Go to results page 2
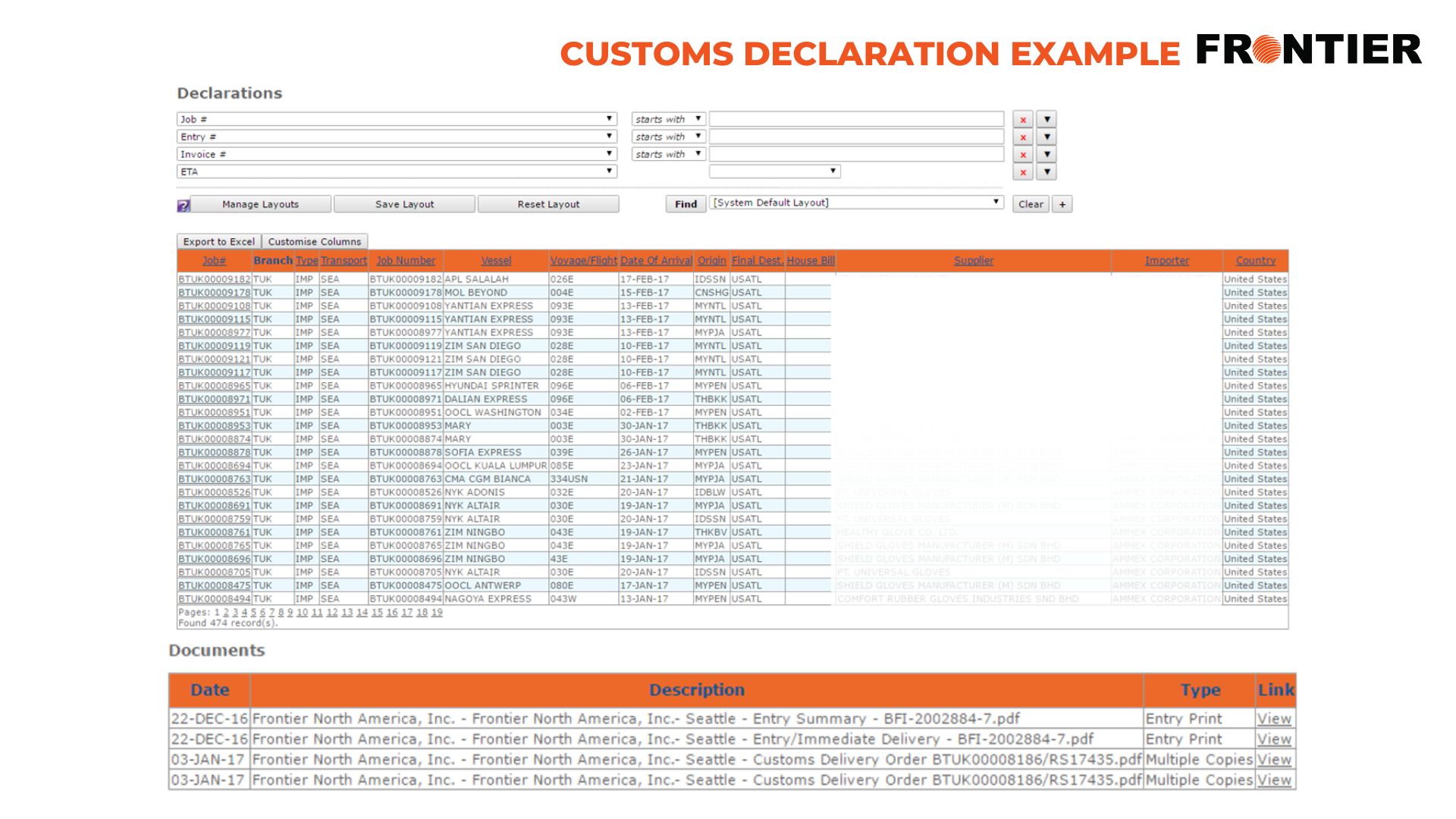 [226, 613]
